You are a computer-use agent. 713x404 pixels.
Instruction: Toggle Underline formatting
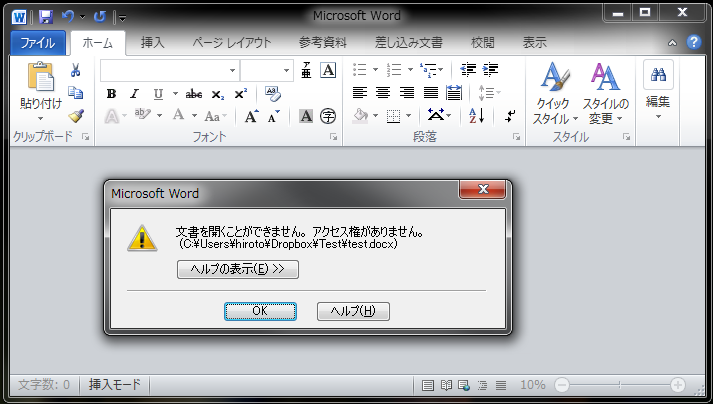(x=158, y=94)
